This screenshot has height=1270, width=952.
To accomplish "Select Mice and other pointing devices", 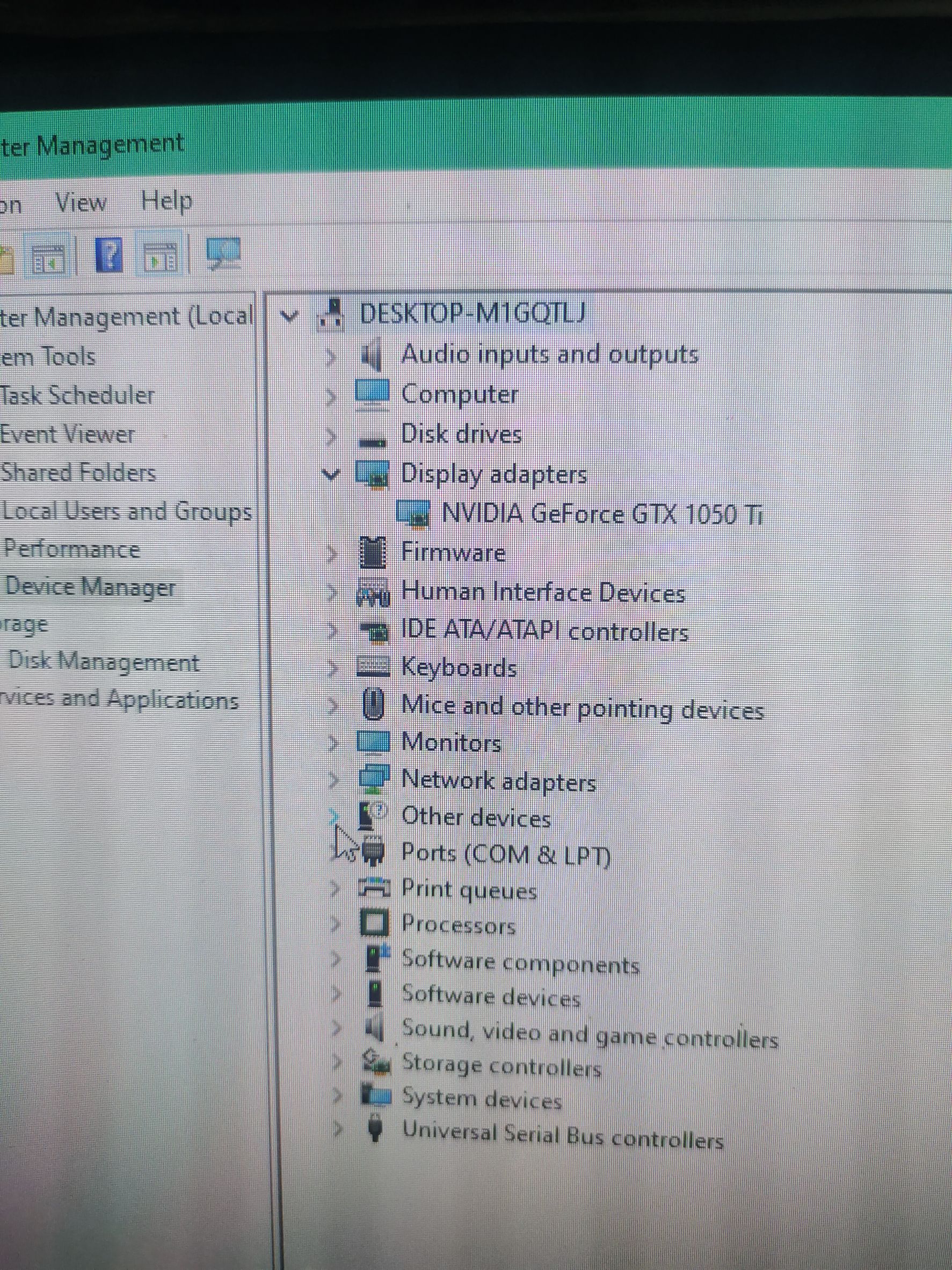I will pos(583,708).
